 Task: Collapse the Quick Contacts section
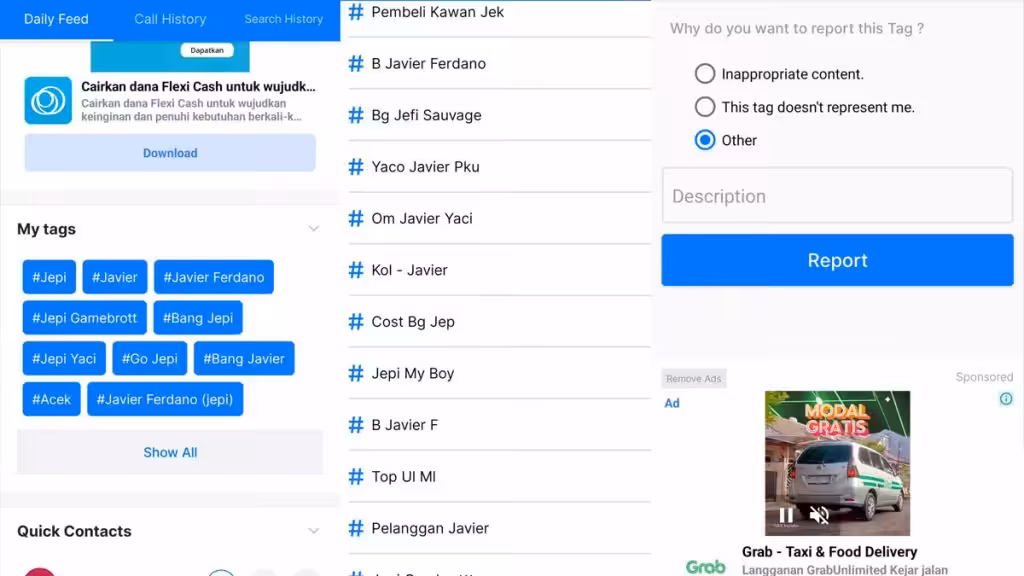coord(313,531)
